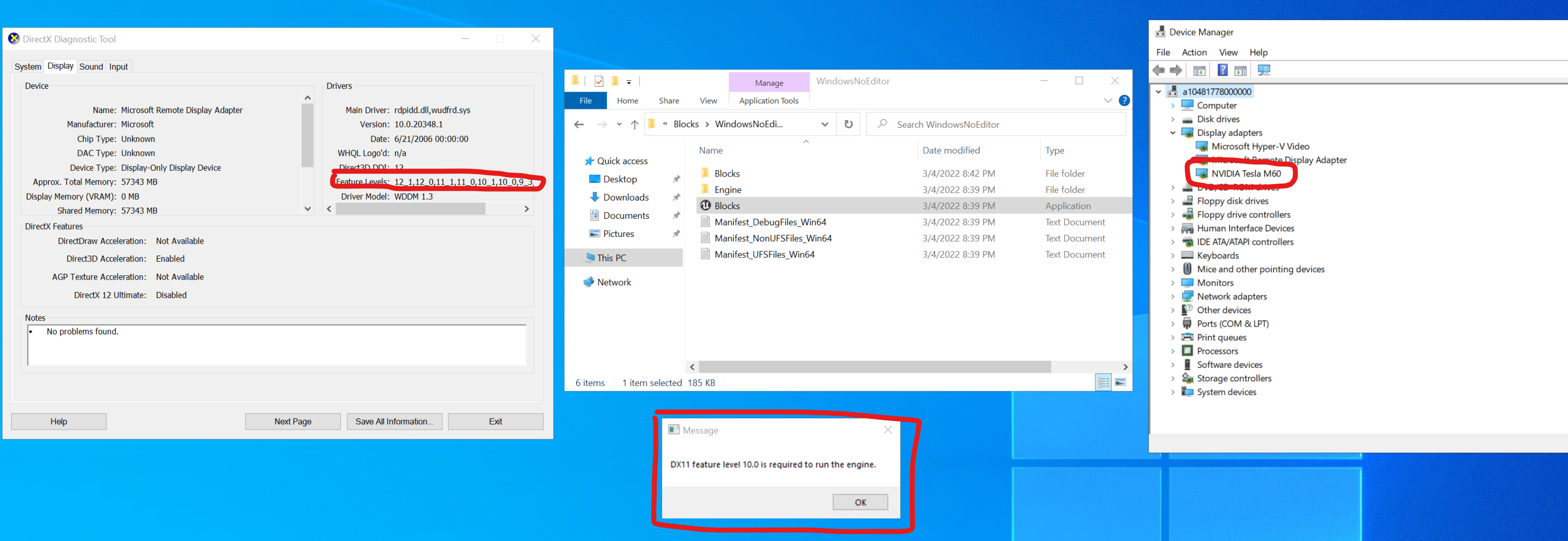This screenshot has height=541, width=1568.
Task: Click the back arrow in Device Manager
Action: click(1158, 70)
